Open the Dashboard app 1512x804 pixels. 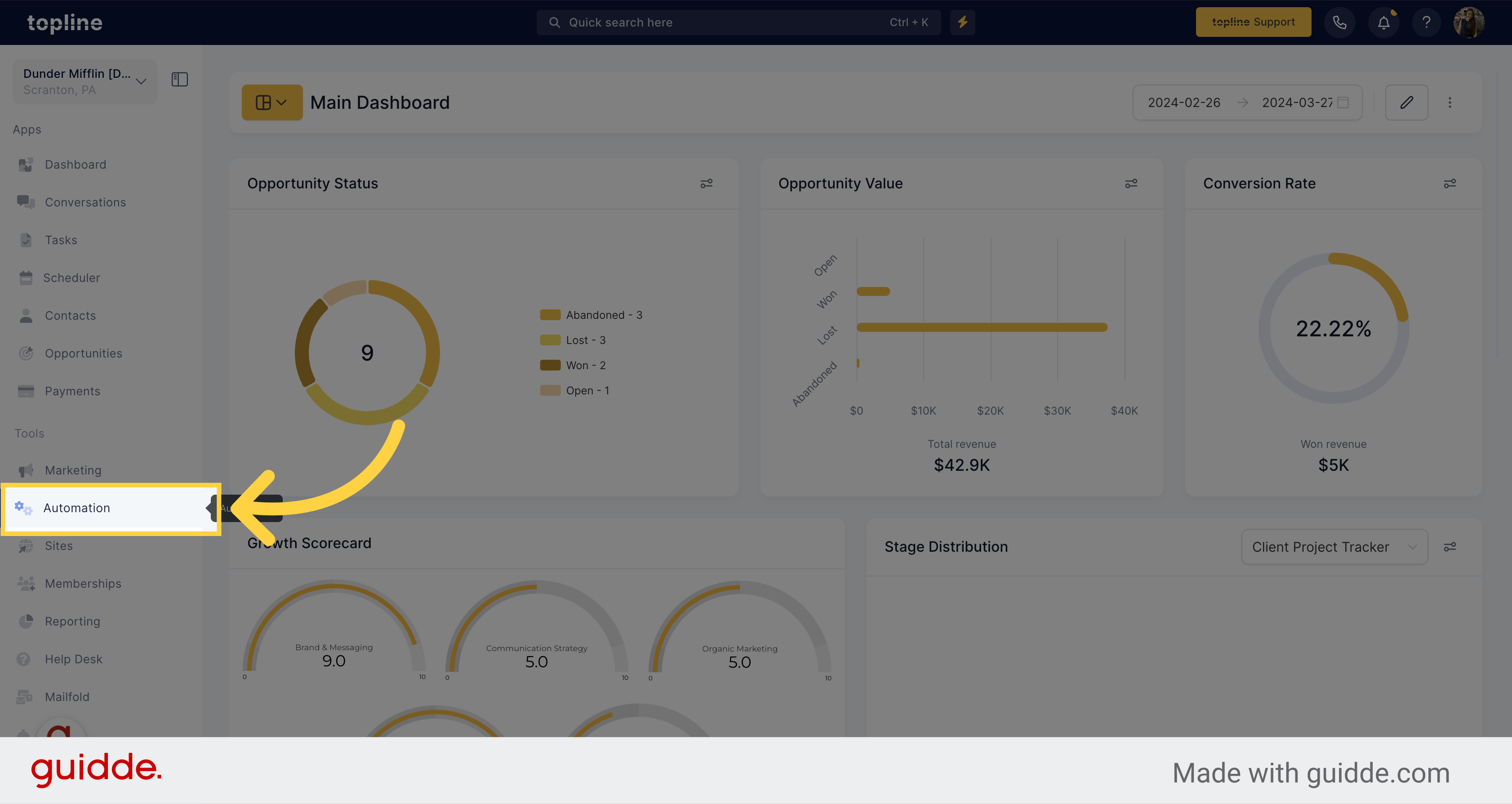[x=74, y=164]
